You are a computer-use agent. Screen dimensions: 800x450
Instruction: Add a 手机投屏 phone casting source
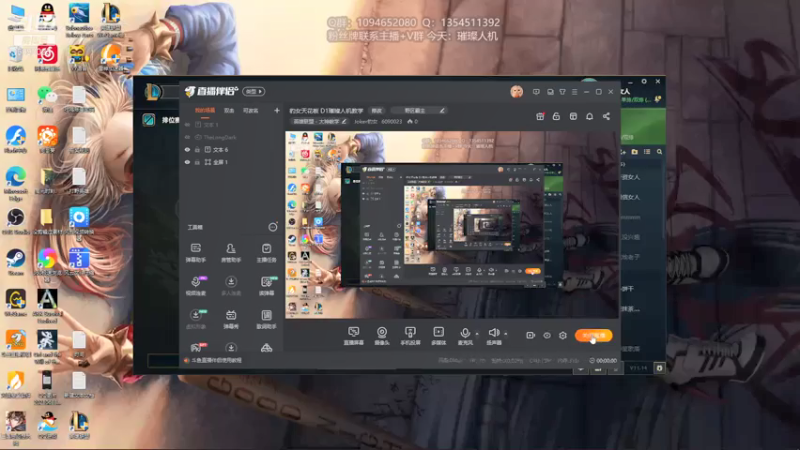410,336
